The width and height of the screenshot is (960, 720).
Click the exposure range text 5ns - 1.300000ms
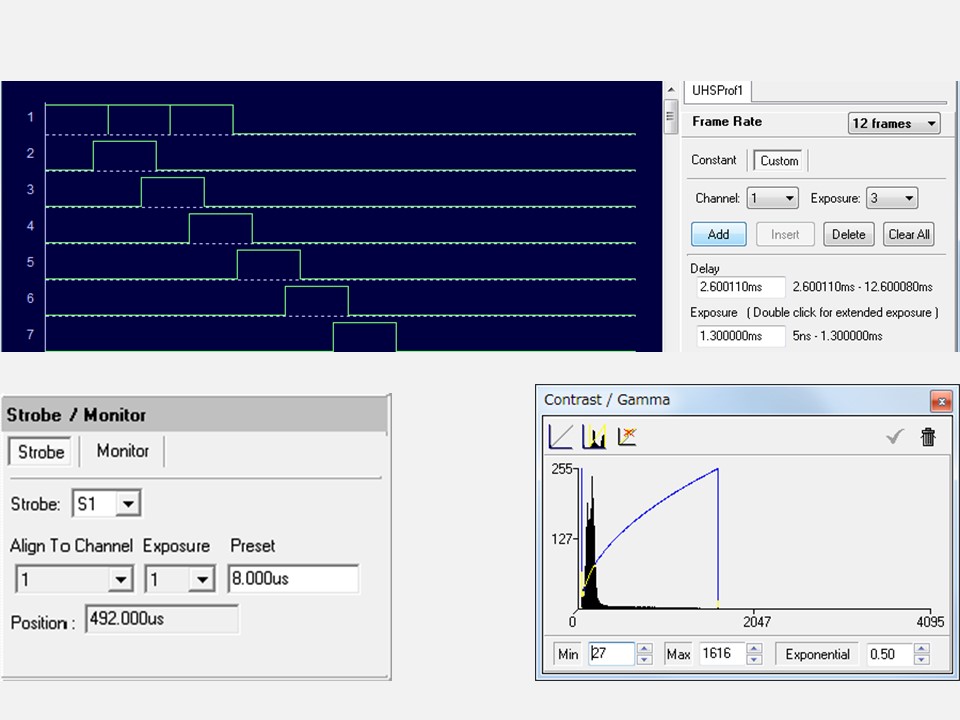point(838,336)
